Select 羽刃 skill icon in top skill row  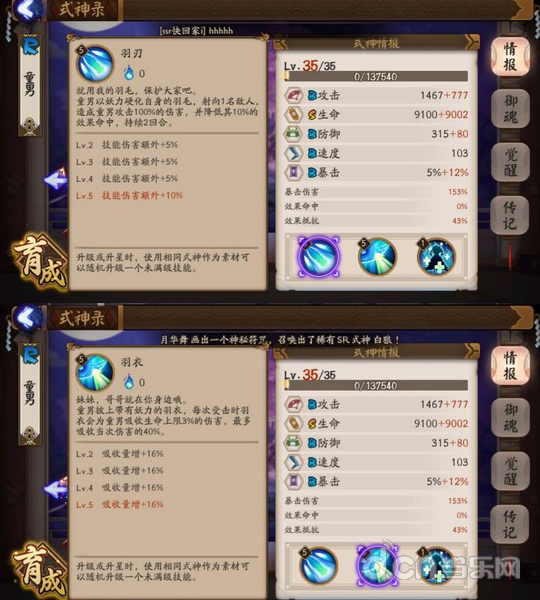click(x=318, y=256)
